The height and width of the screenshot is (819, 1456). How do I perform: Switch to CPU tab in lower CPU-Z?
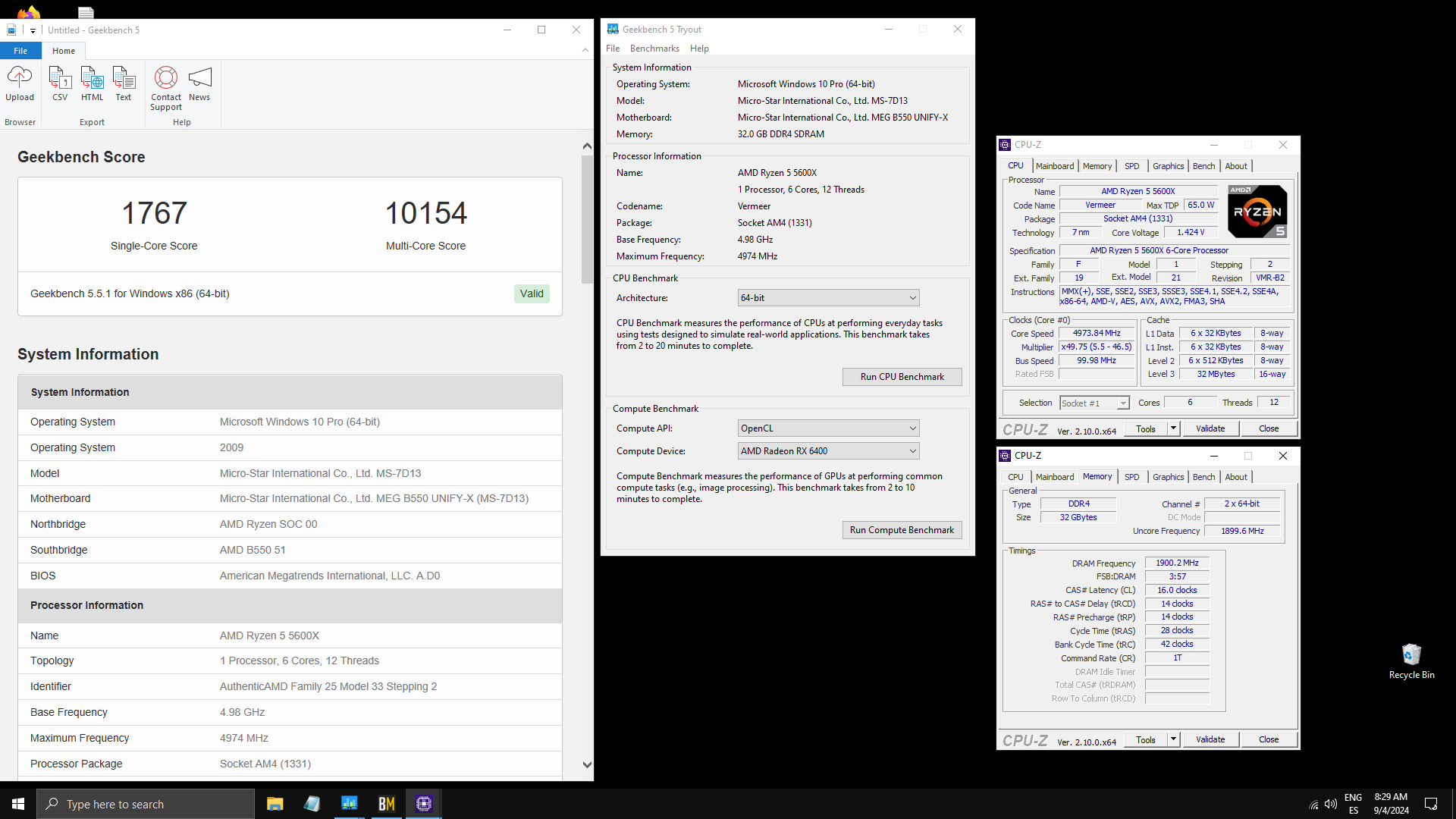click(x=1015, y=477)
